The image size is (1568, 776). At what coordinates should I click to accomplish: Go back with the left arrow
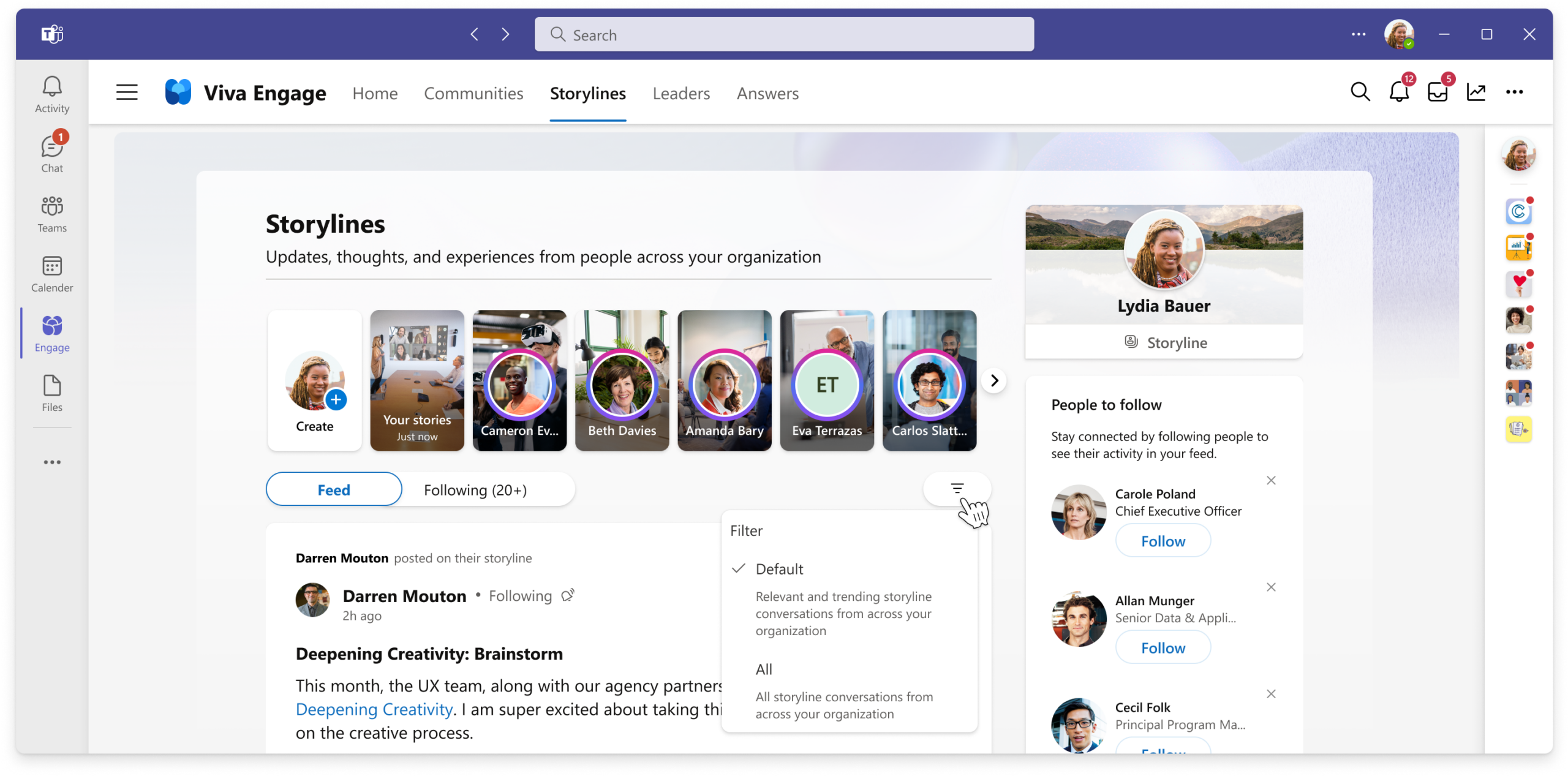coord(474,34)
